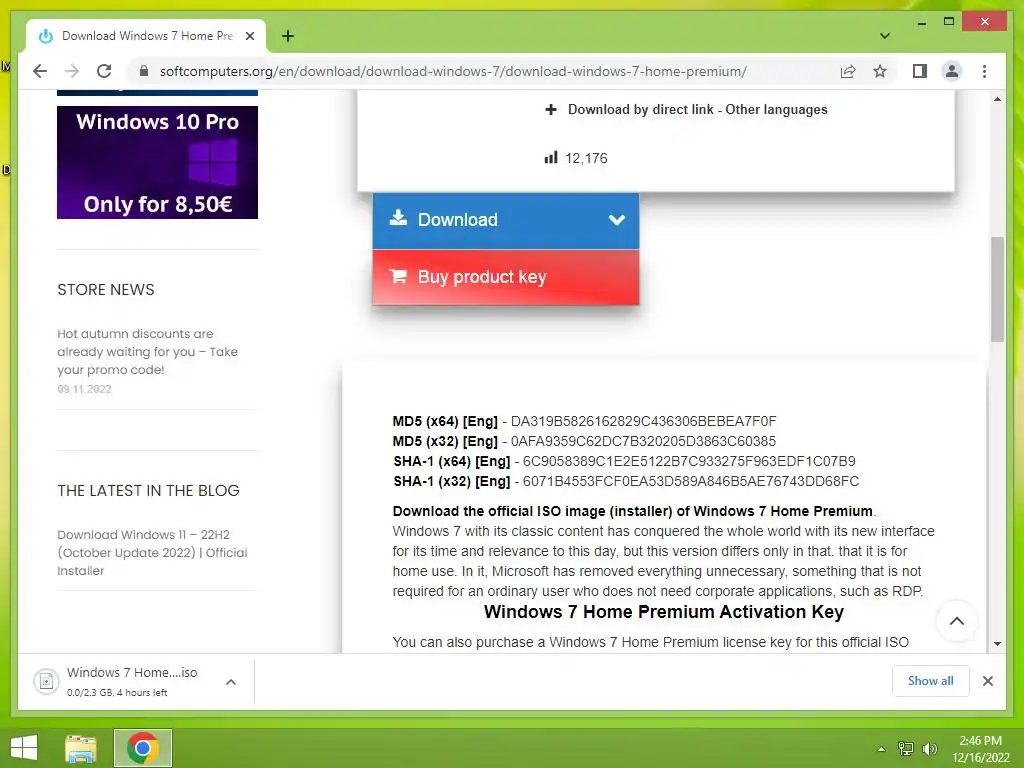Open the Hot autumn discounts news link
This screenshot has width=1024, height=768.
pos(147,351)
